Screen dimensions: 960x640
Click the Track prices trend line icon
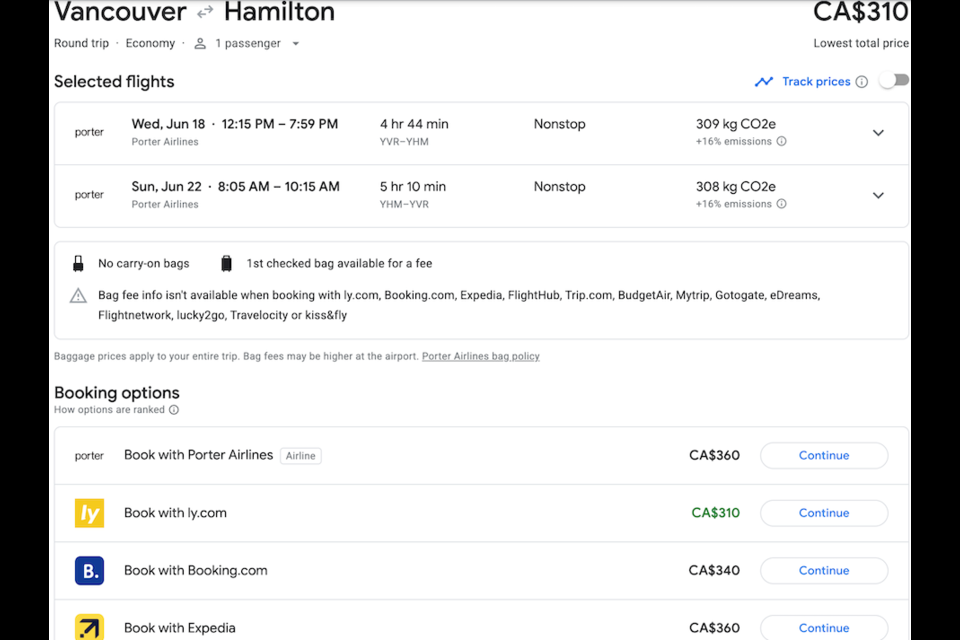point(763,81)
